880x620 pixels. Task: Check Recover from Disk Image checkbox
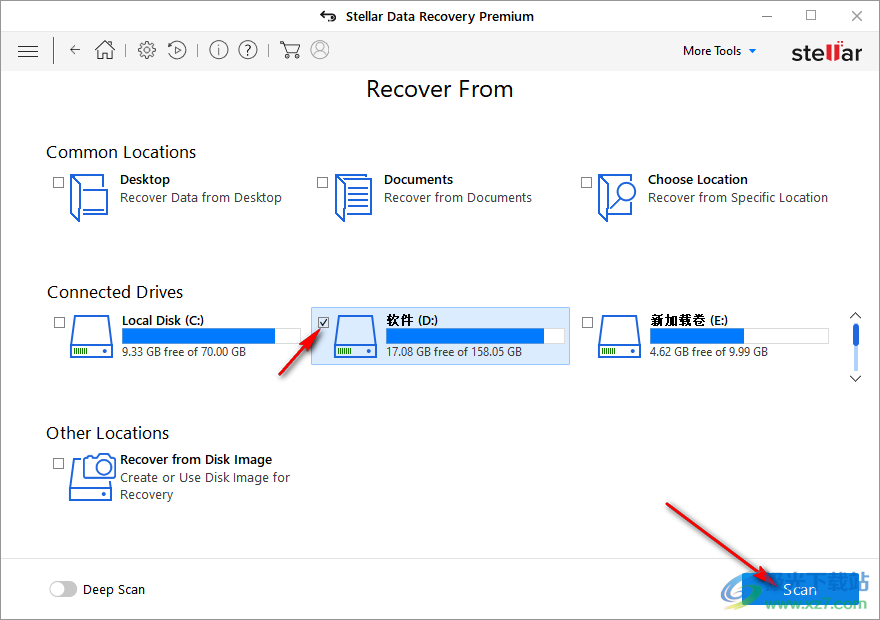tap(58, 463)
